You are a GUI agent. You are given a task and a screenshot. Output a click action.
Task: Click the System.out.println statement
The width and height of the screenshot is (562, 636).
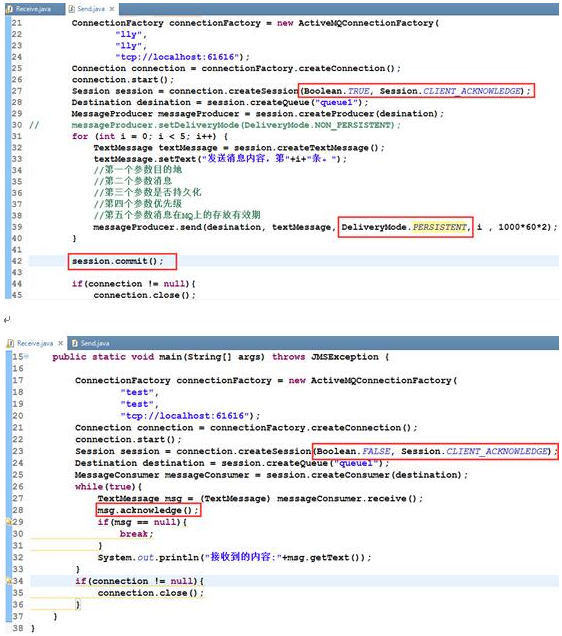[x=234, y=557]
